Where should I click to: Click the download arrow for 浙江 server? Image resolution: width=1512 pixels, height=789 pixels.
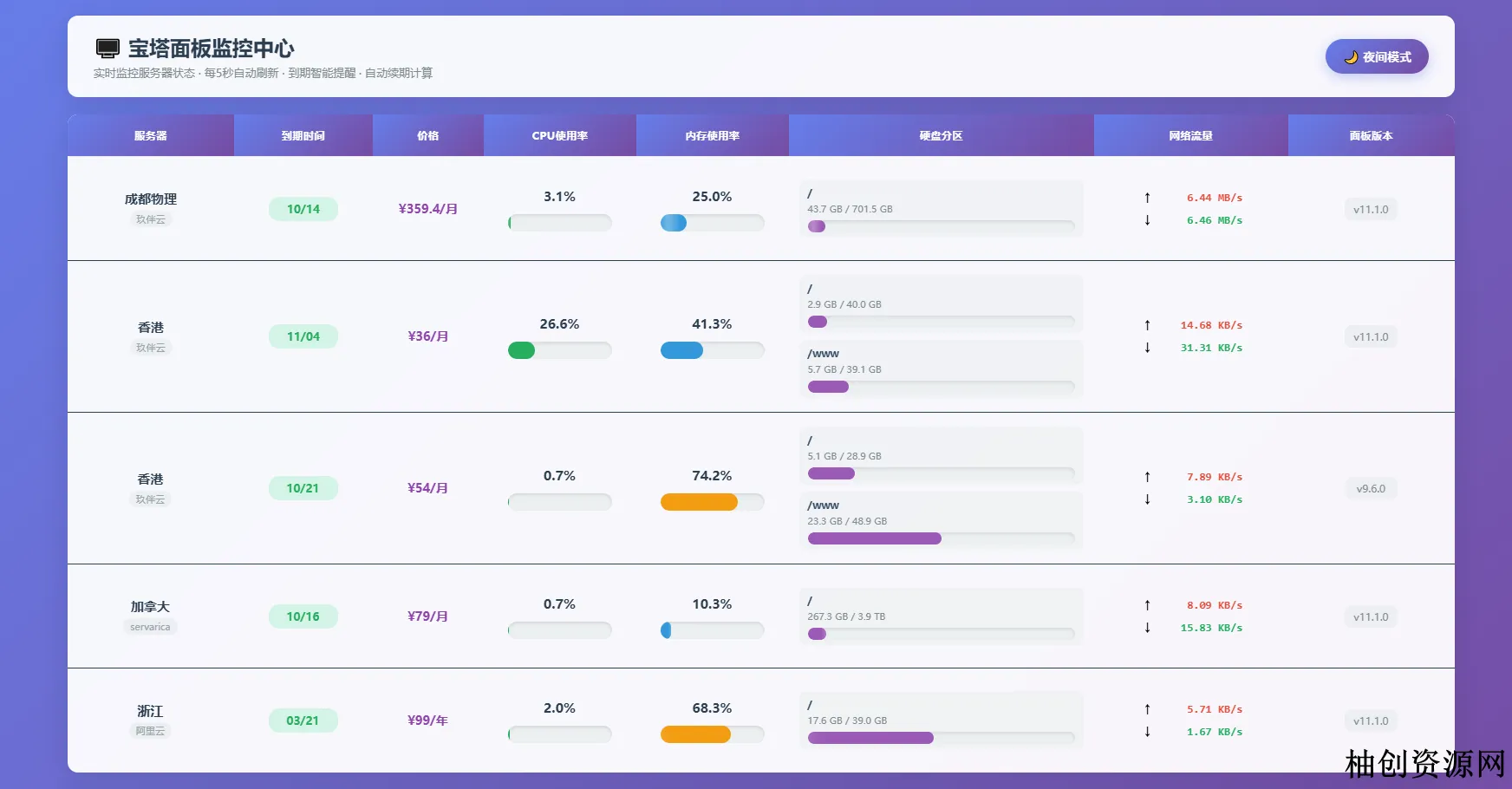point(1147,732)
